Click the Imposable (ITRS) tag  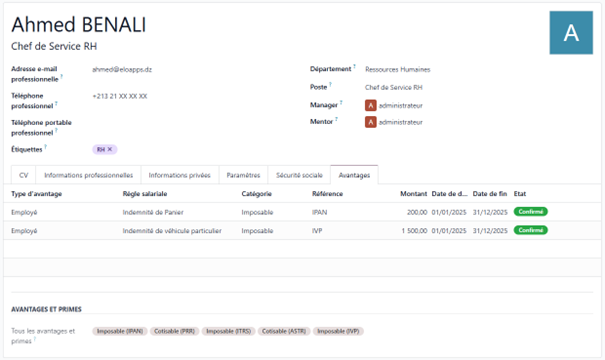point(228,331)
